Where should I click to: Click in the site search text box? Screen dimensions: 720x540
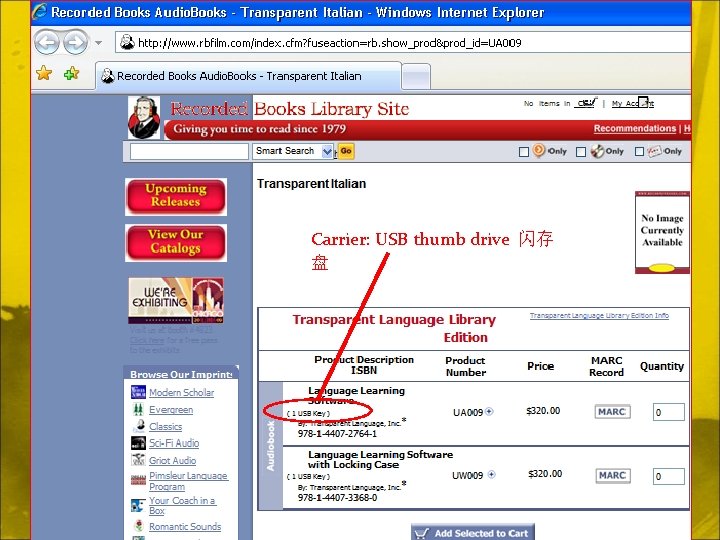pyautogui.click(x=189, y=152)
